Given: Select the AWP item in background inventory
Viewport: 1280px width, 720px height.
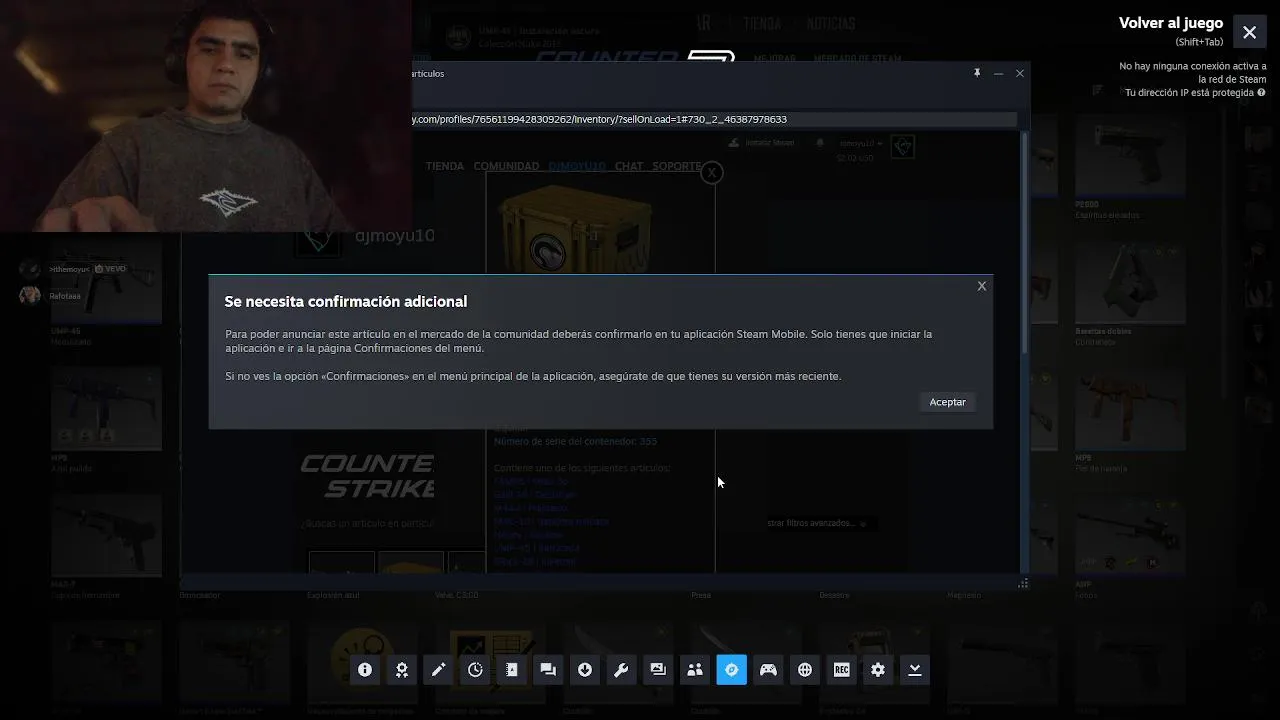Looking at the screenshot, I should point(1130,546).
